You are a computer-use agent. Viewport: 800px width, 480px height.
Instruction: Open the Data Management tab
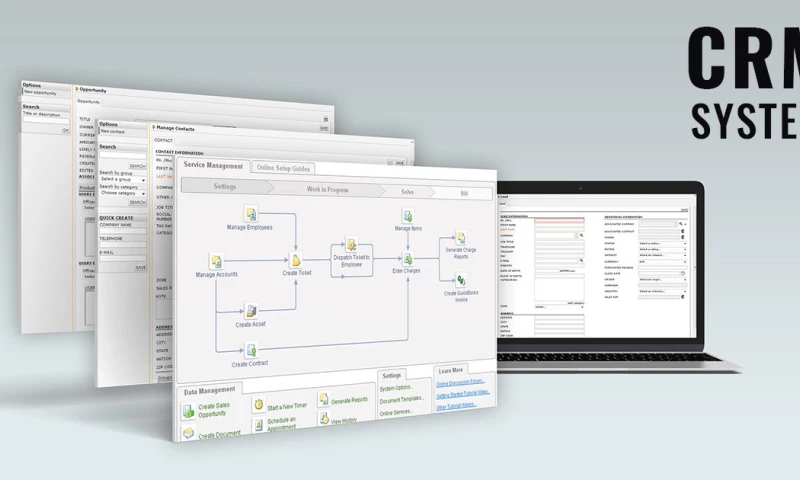[x=209, y=391]
